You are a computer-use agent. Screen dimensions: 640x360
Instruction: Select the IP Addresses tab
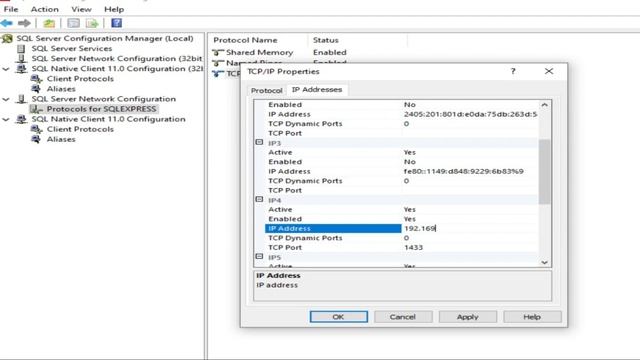coord(317,89)
